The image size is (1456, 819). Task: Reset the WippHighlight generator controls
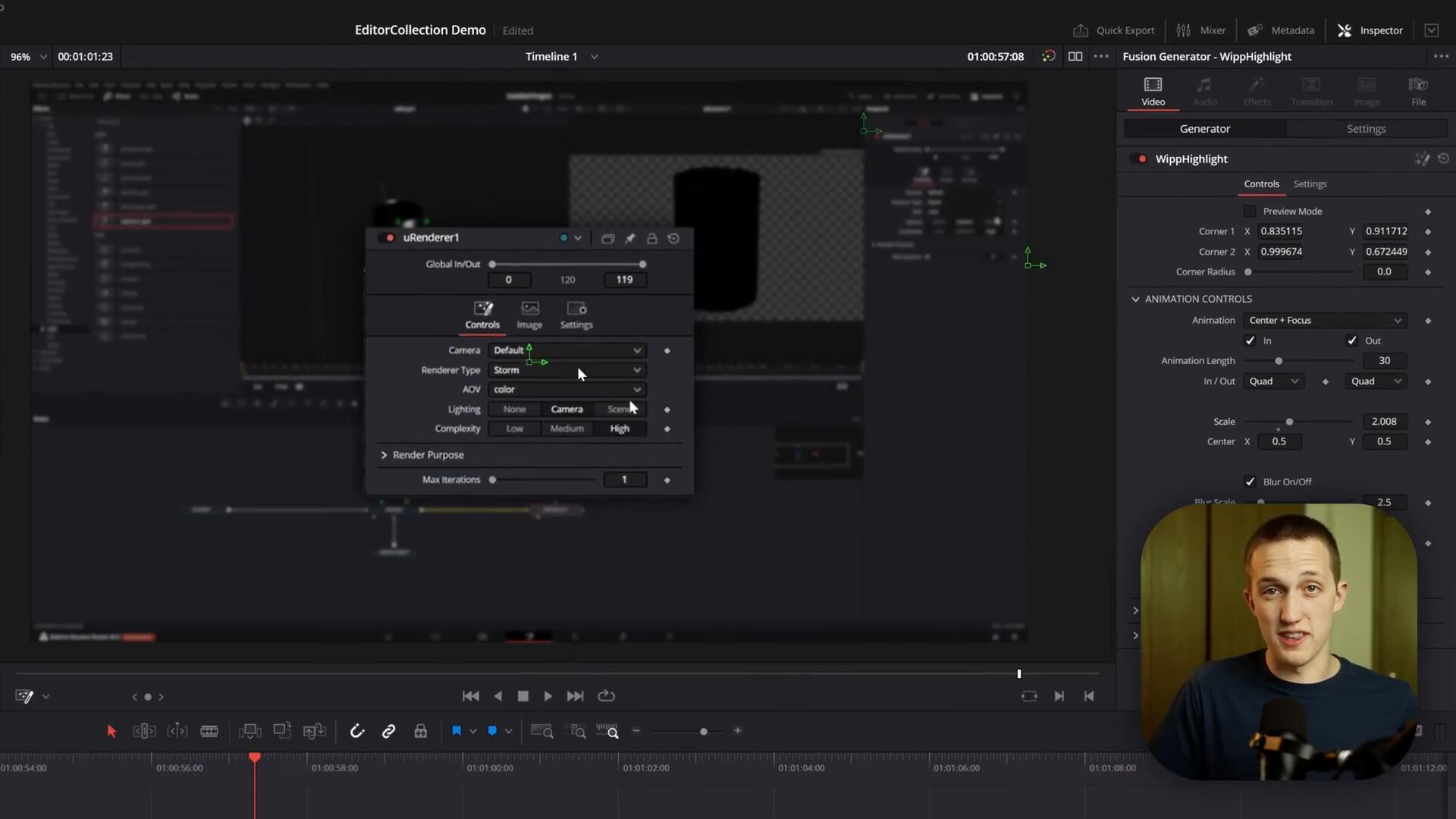click(1443, 158)
